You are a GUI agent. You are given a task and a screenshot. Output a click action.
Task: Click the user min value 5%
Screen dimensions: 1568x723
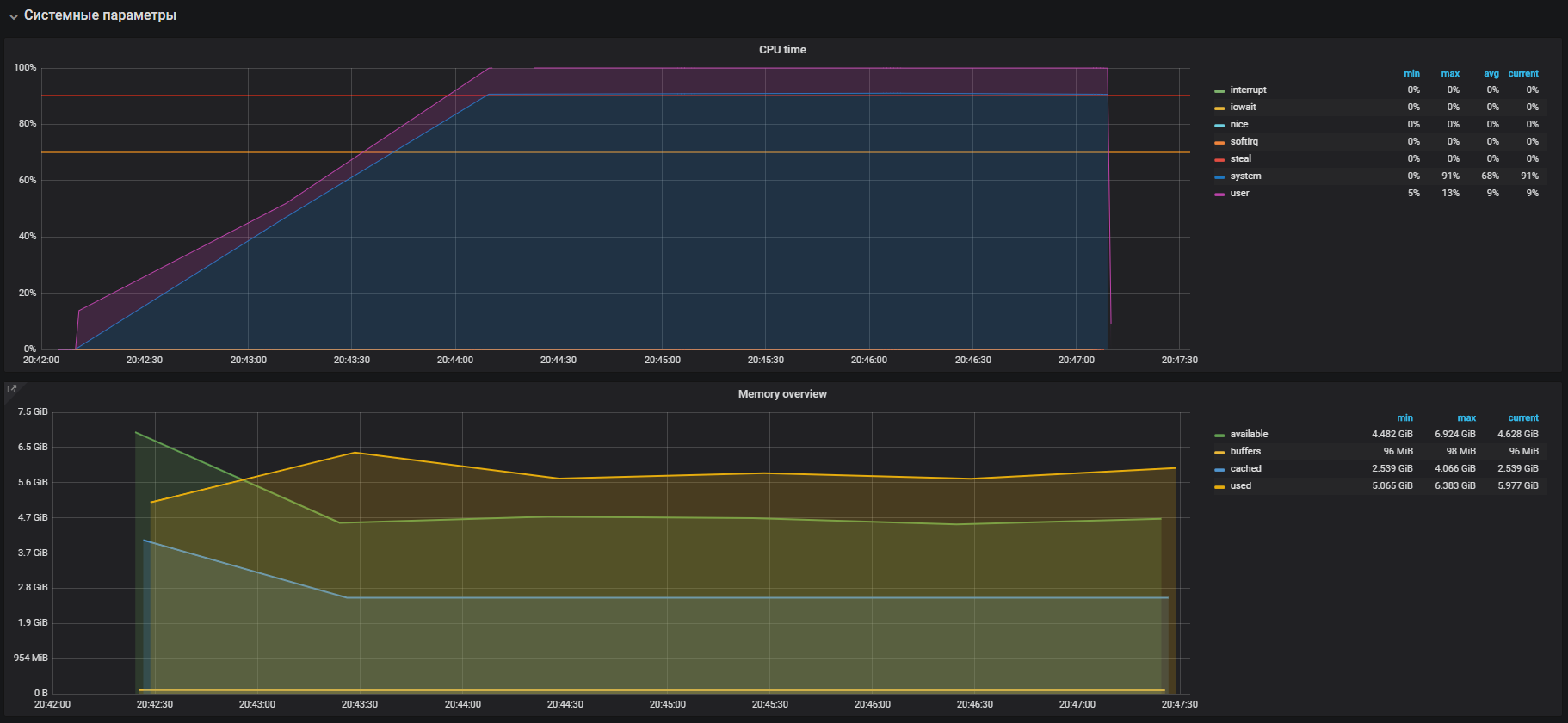coord(1414,193)
